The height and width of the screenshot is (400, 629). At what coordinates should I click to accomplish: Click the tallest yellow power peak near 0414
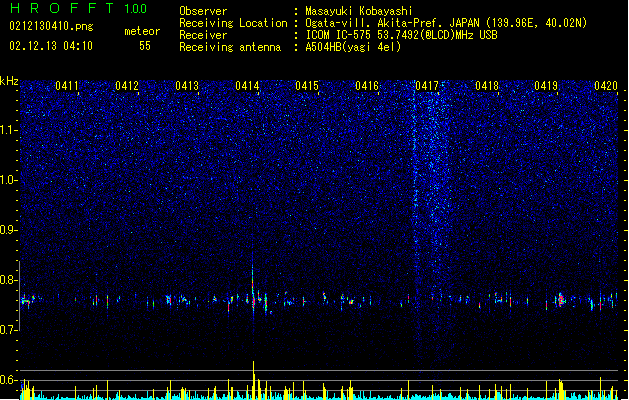pos(254,380)
